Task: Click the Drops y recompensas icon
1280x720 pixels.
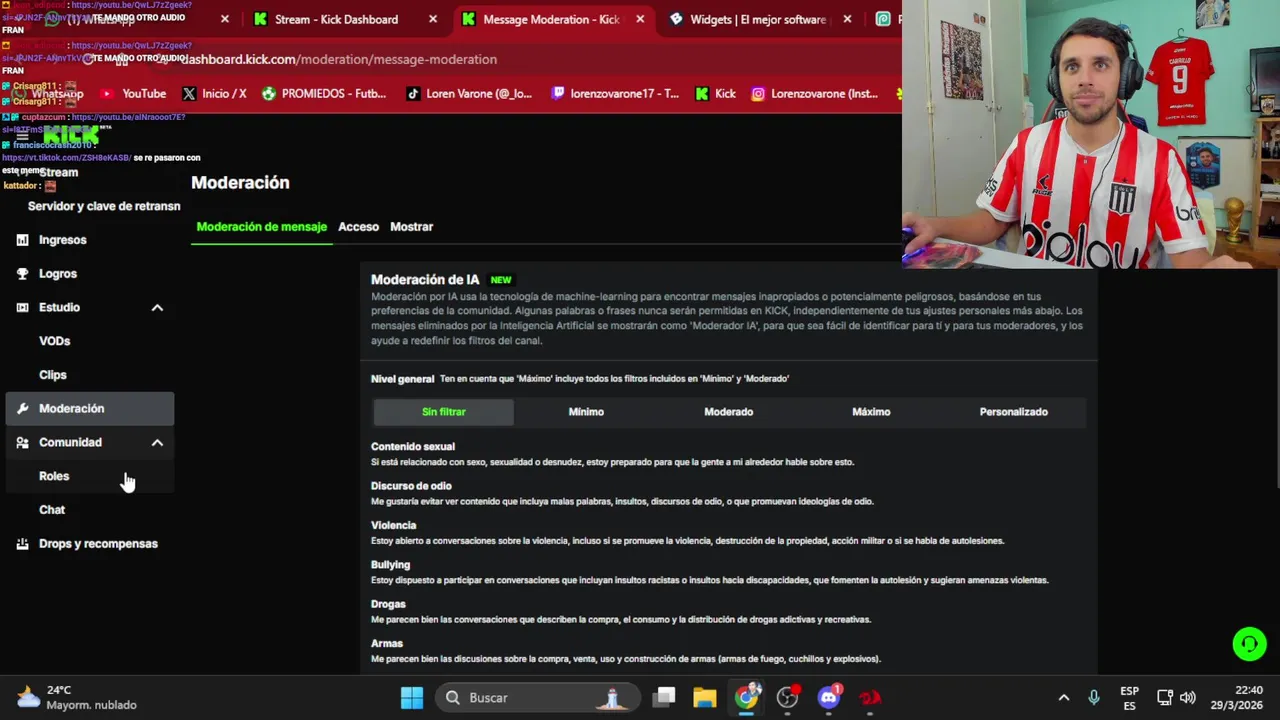Action: (22, 544)
